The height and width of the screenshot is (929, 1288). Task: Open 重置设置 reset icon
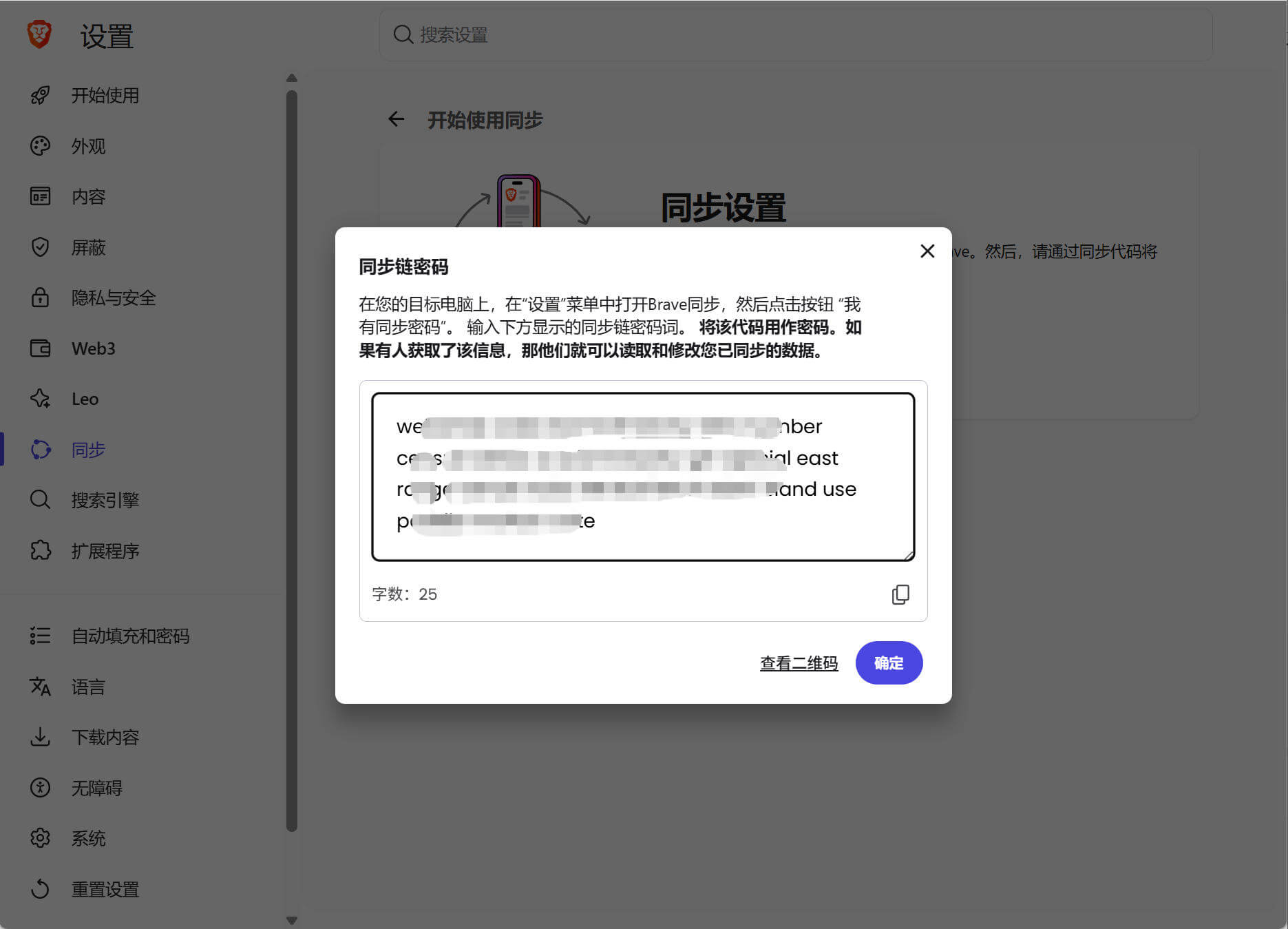point(40,889)
